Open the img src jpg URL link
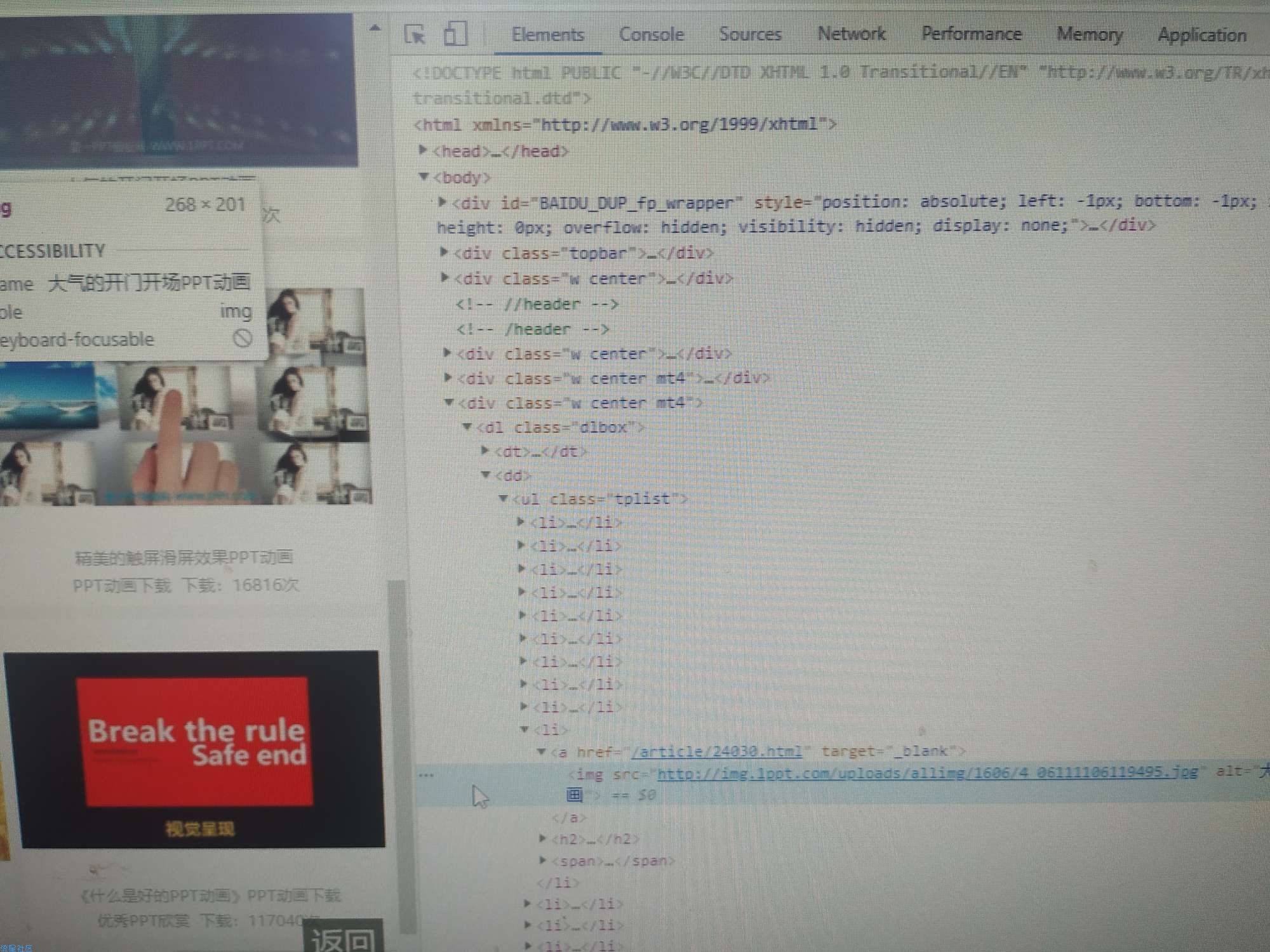This screenshot has width=1270, height=952. (927, 772)
